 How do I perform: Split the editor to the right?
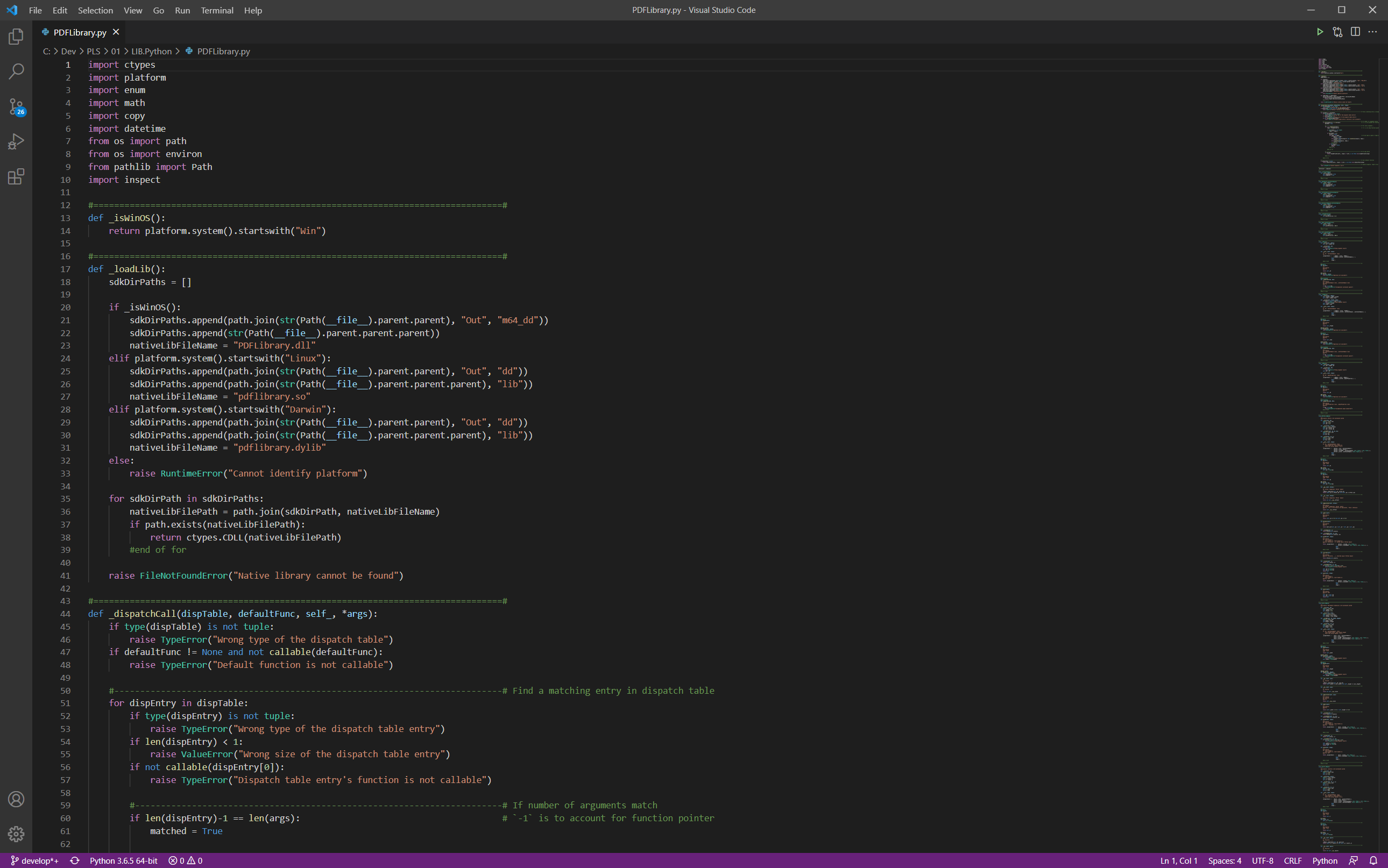pos(1355,32)
